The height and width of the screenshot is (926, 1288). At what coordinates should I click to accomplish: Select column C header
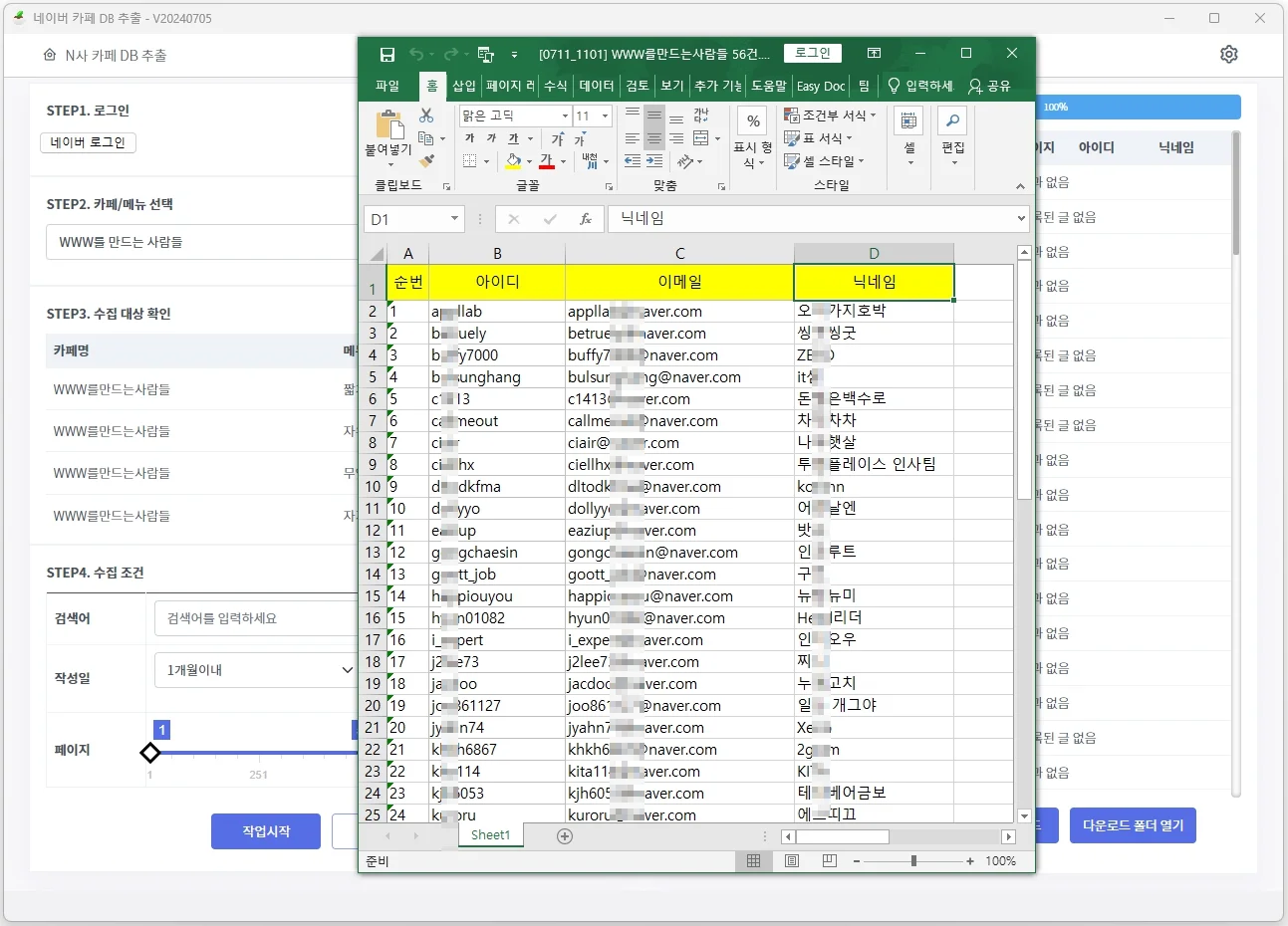tap(679, 254)
